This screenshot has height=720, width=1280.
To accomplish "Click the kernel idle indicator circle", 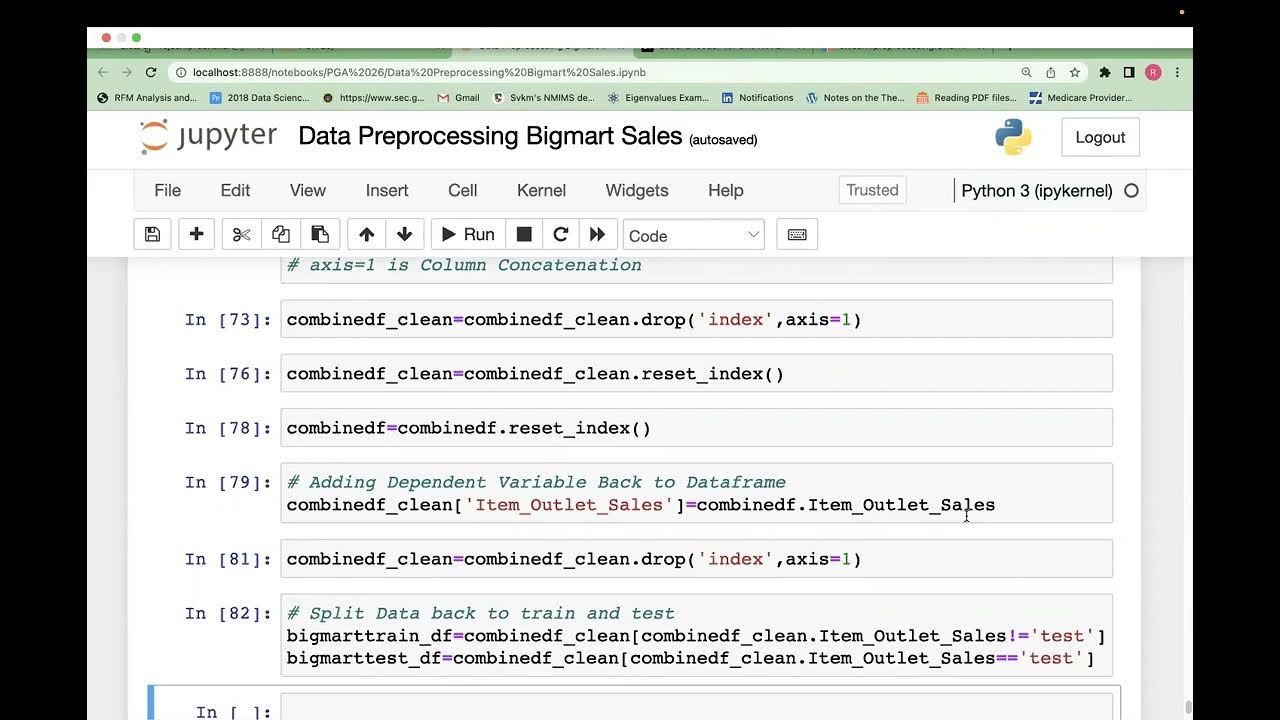I will [x=1131, y=191].
